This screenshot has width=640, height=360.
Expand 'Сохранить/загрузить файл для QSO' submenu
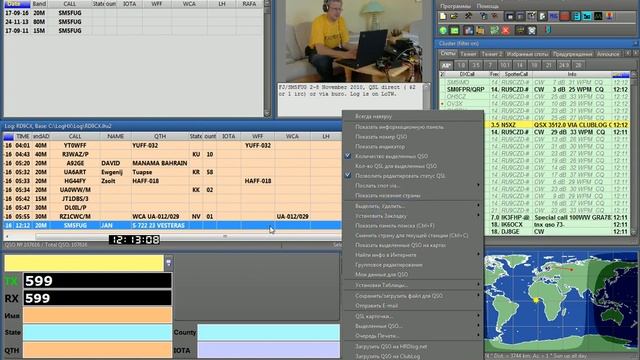pos(412,296)
